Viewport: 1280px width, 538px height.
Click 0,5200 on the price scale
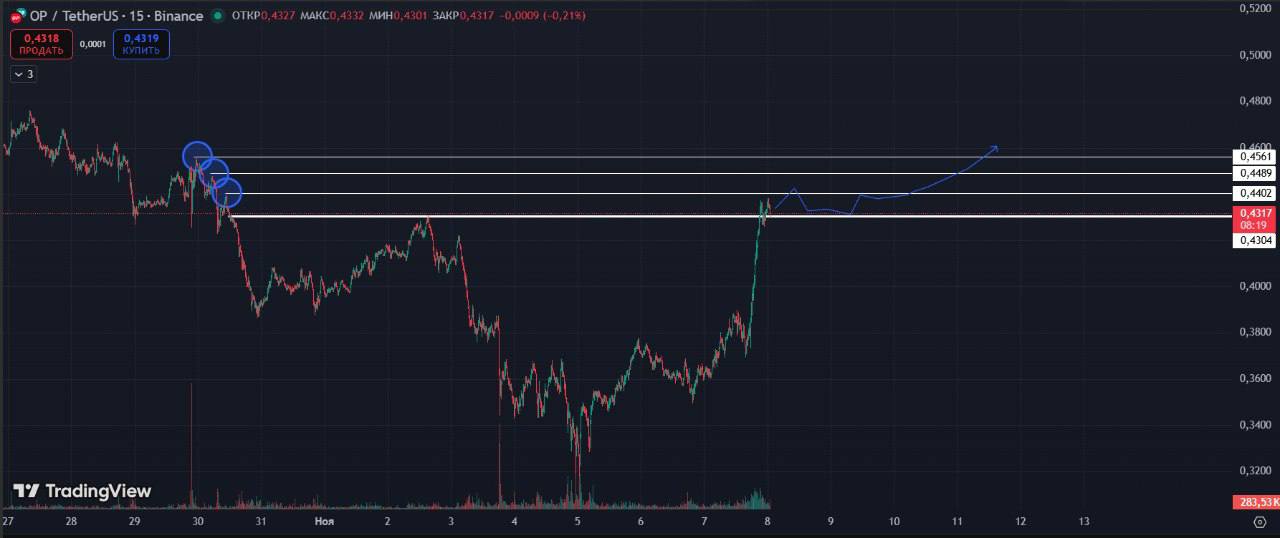(x=1256, y=8)
